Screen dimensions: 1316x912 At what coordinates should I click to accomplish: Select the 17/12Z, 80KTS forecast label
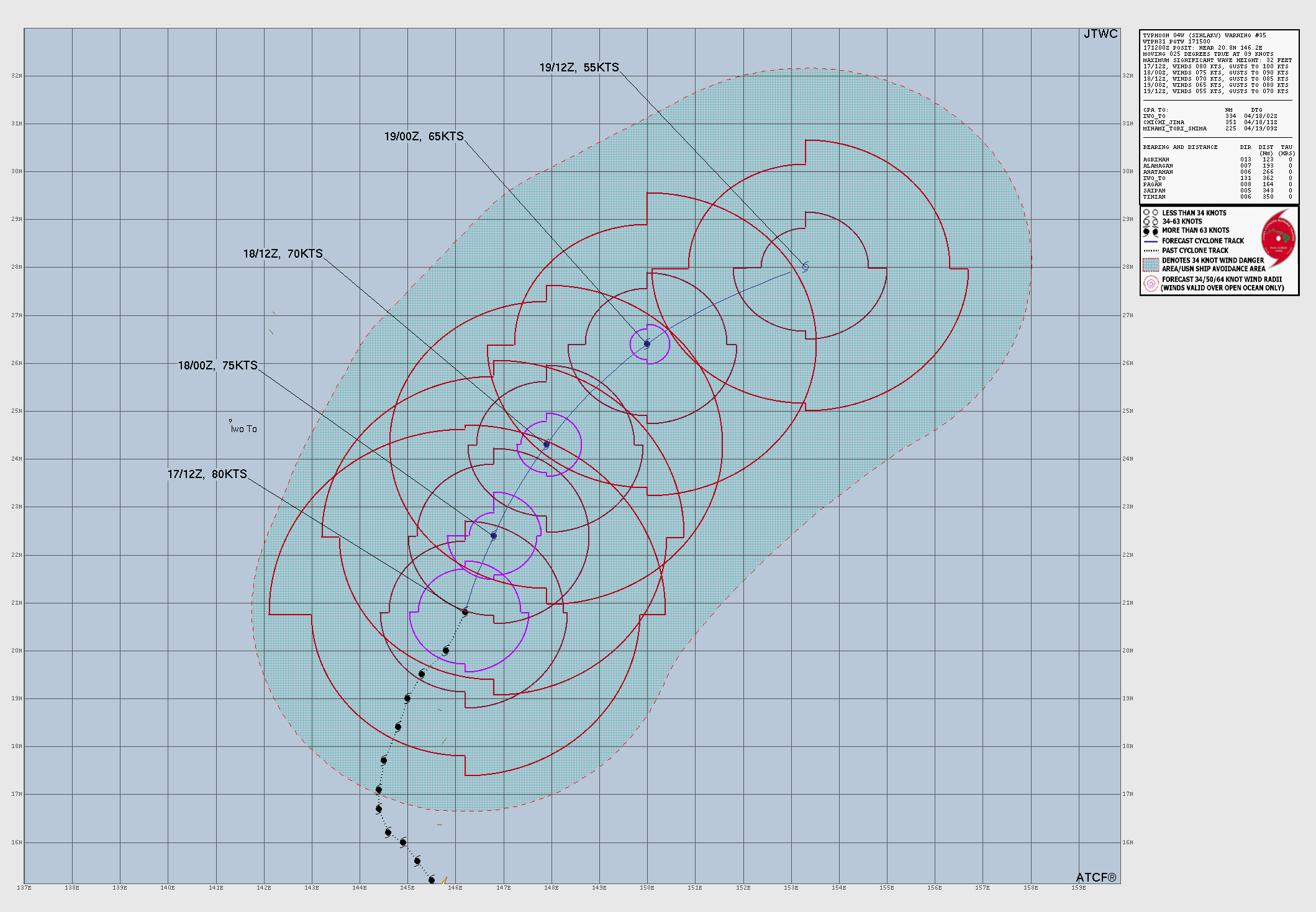(207, 474)
